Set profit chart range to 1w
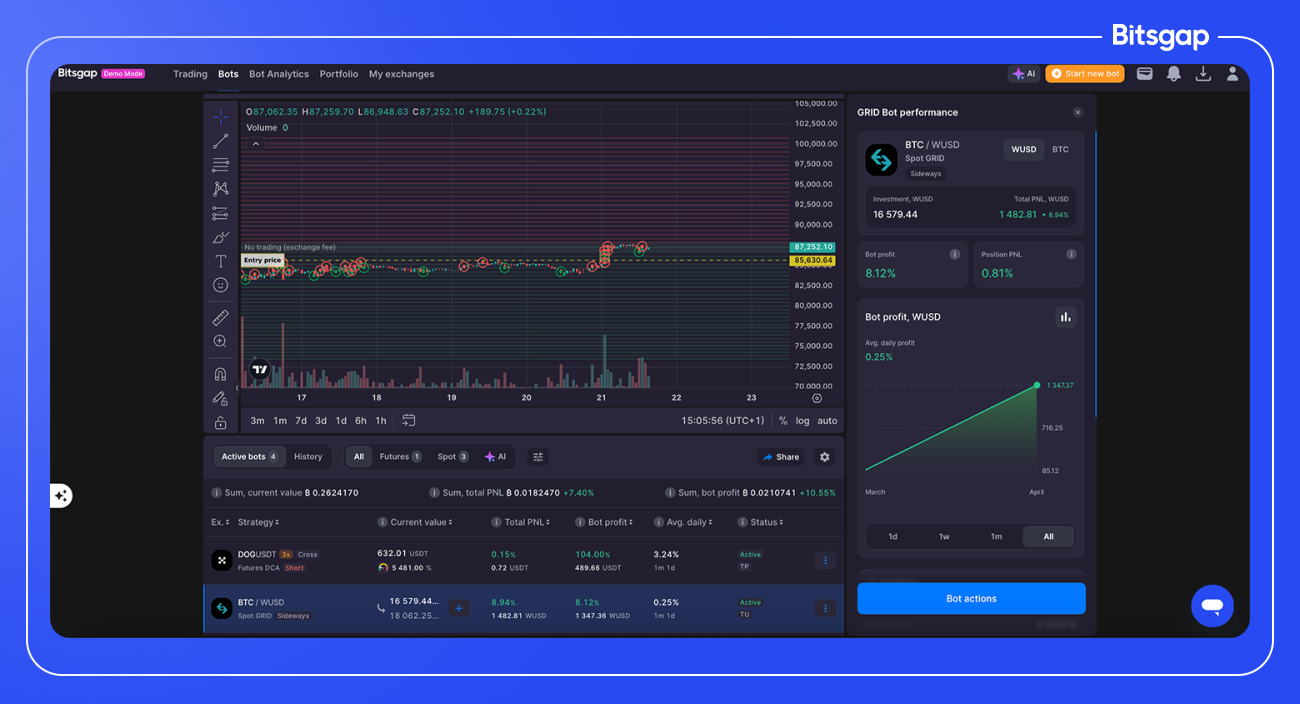The height and width of the screenshot is (704, 1300). (x=944, y=536)
